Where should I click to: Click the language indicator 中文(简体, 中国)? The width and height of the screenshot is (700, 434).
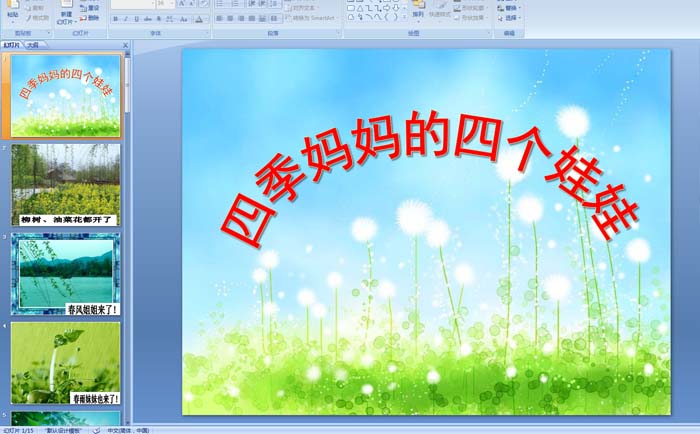(x=128, y=430)
